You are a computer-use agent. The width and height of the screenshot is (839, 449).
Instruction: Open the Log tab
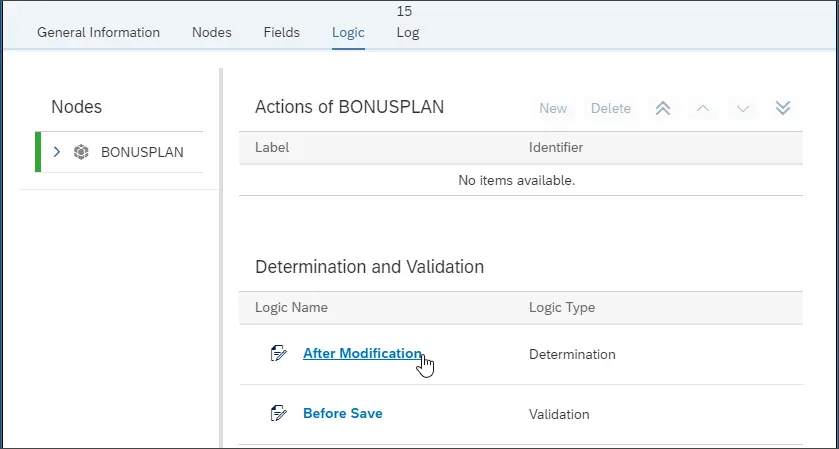coord(407,32)
